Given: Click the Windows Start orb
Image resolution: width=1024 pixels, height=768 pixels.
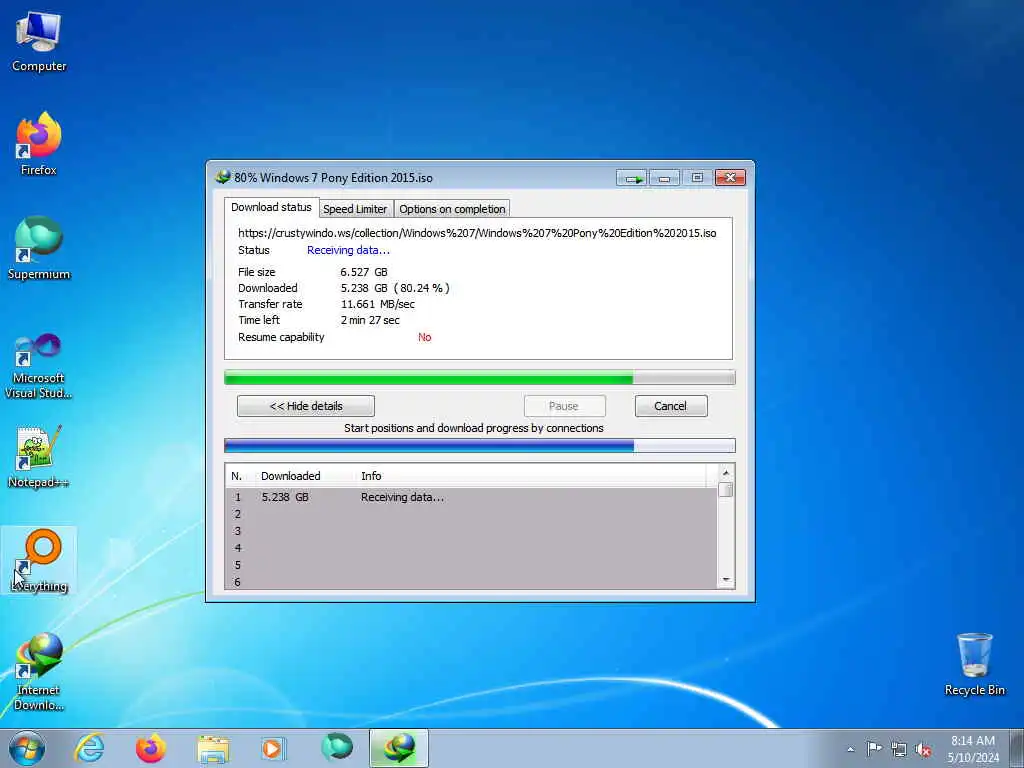Looking at the screenshot, I should click(27, 748).
